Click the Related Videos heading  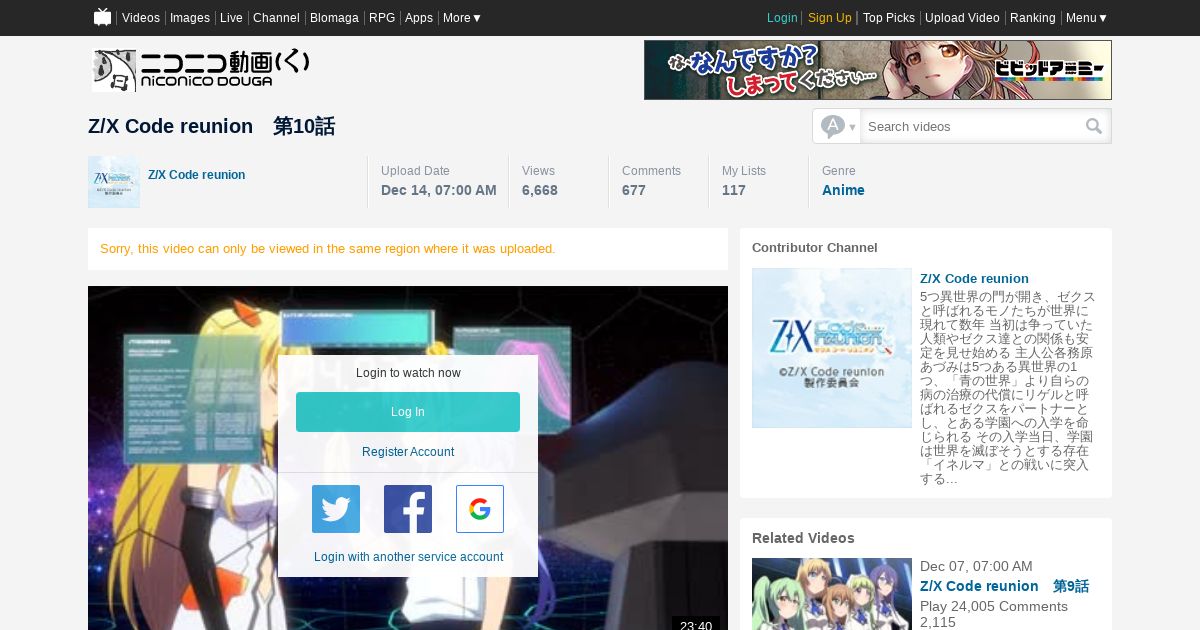pyautogui.click(x=803, y=538)
